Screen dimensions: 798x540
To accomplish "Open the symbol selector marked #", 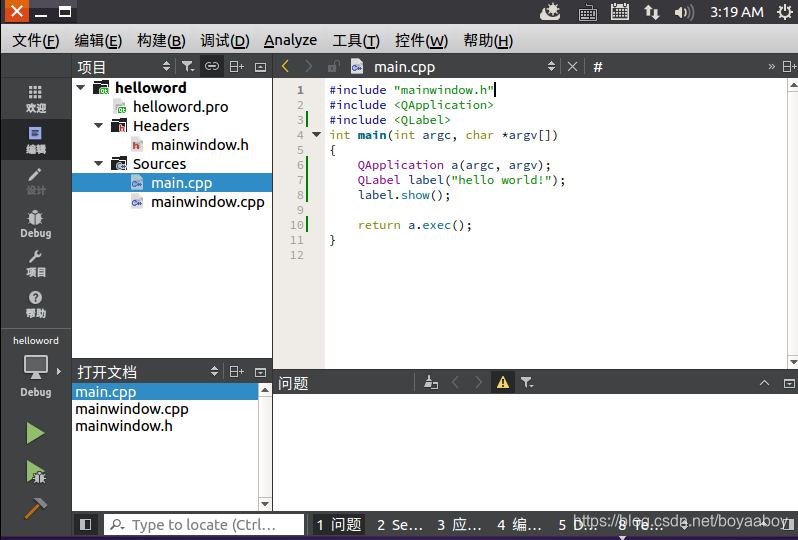I will (x=598, y=67).
